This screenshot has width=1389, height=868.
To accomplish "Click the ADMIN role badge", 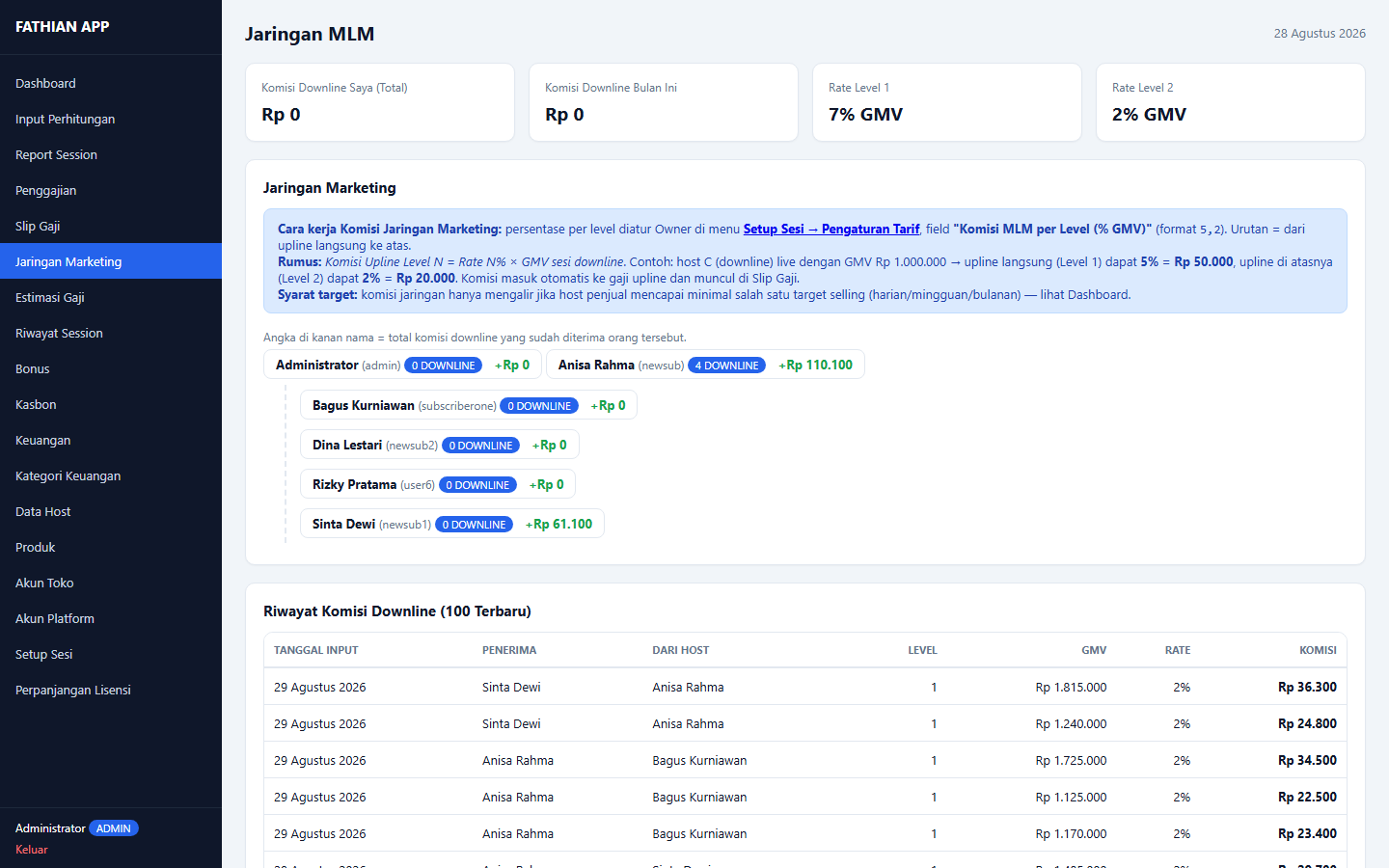I will coord(114,828).
